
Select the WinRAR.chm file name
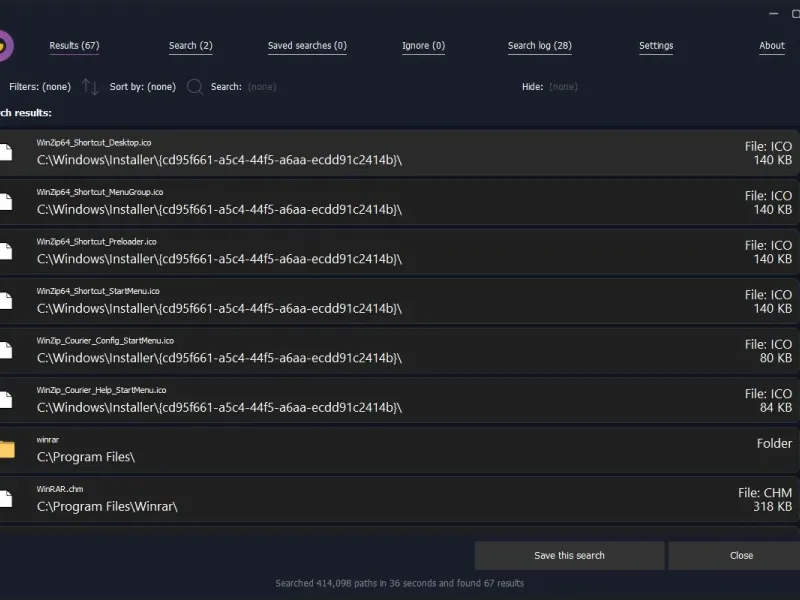(x=60, y=489)
